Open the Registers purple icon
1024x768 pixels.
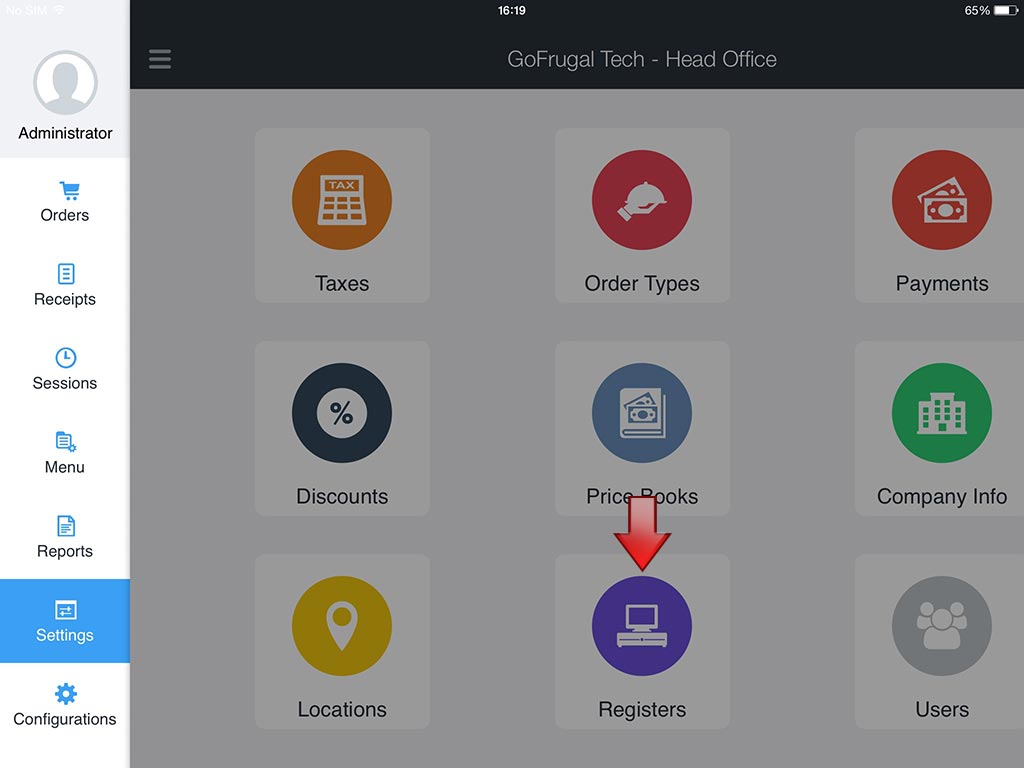(x=642, y=626)
